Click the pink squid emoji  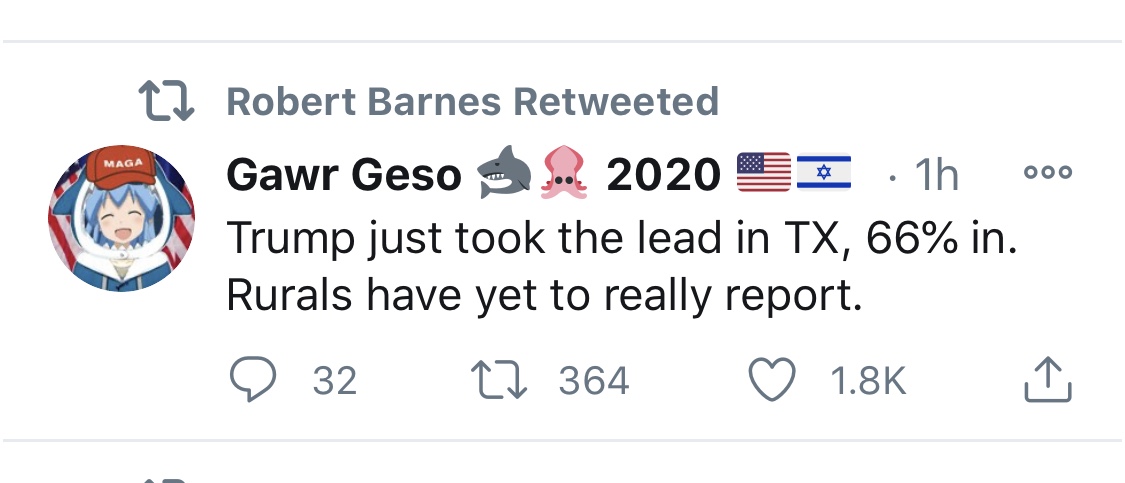coord(564,174)
